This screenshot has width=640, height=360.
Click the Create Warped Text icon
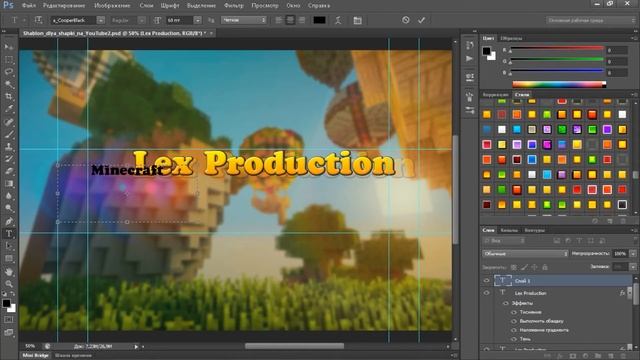pos(338,20)
